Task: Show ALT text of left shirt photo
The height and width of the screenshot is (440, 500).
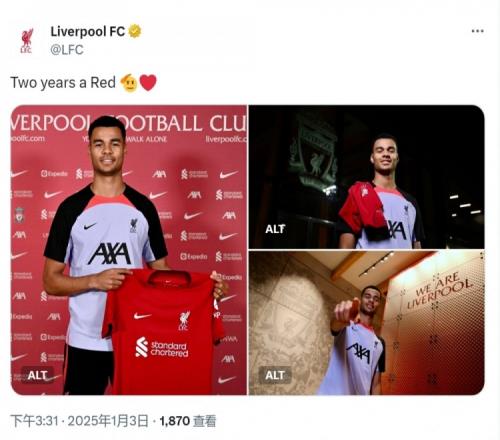Action: pos(37,375)
